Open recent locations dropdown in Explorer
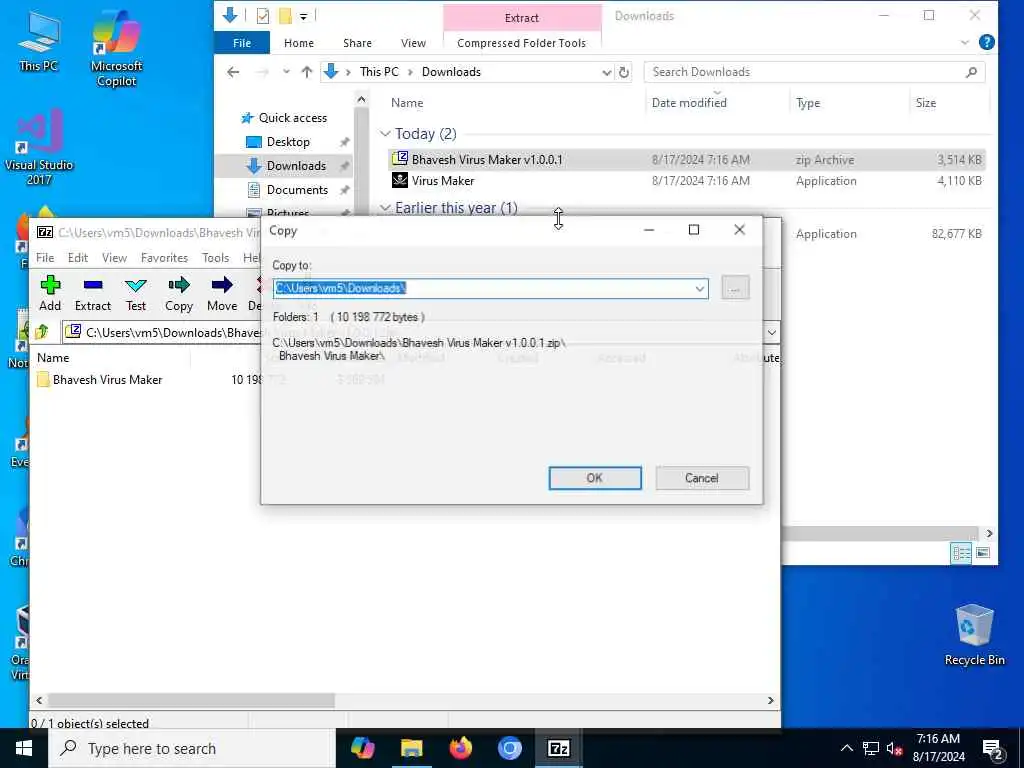Image resolution: width=1024 pixels, height=768 pixels. click(286, 72)
